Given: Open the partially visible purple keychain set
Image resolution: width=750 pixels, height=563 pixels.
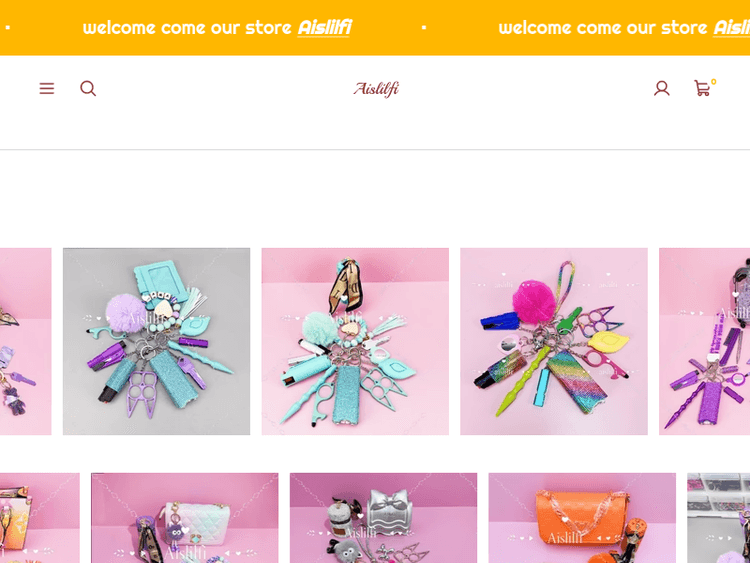Looking at the screenshot, I should coord(705,341).
